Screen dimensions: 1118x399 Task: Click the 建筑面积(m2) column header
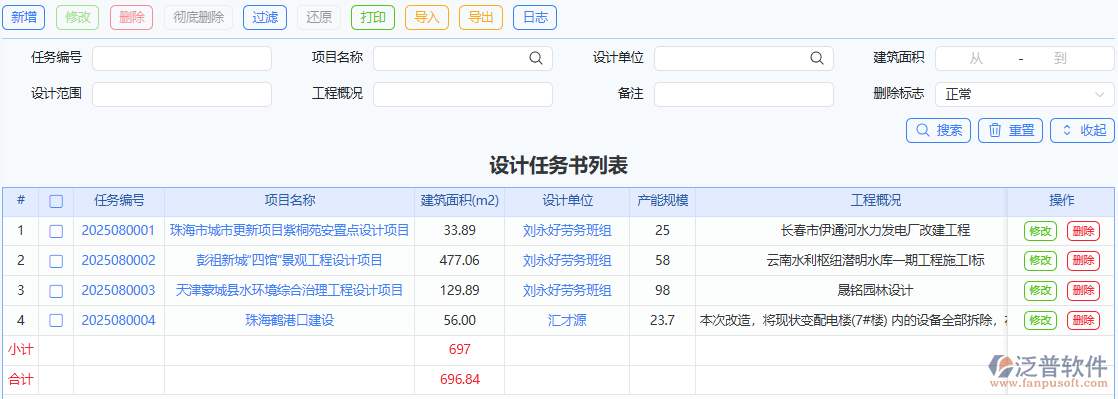(460, 201)
